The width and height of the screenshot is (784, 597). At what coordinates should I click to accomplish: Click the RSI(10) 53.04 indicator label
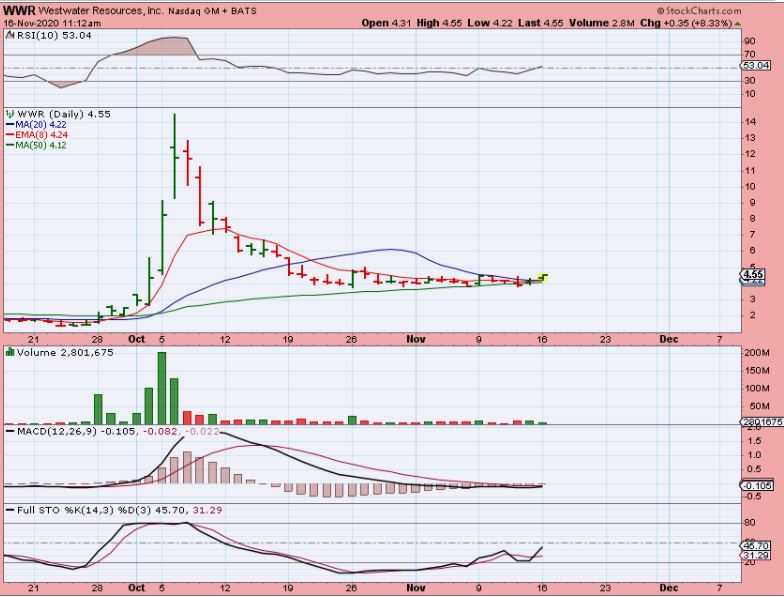(54, 36)
